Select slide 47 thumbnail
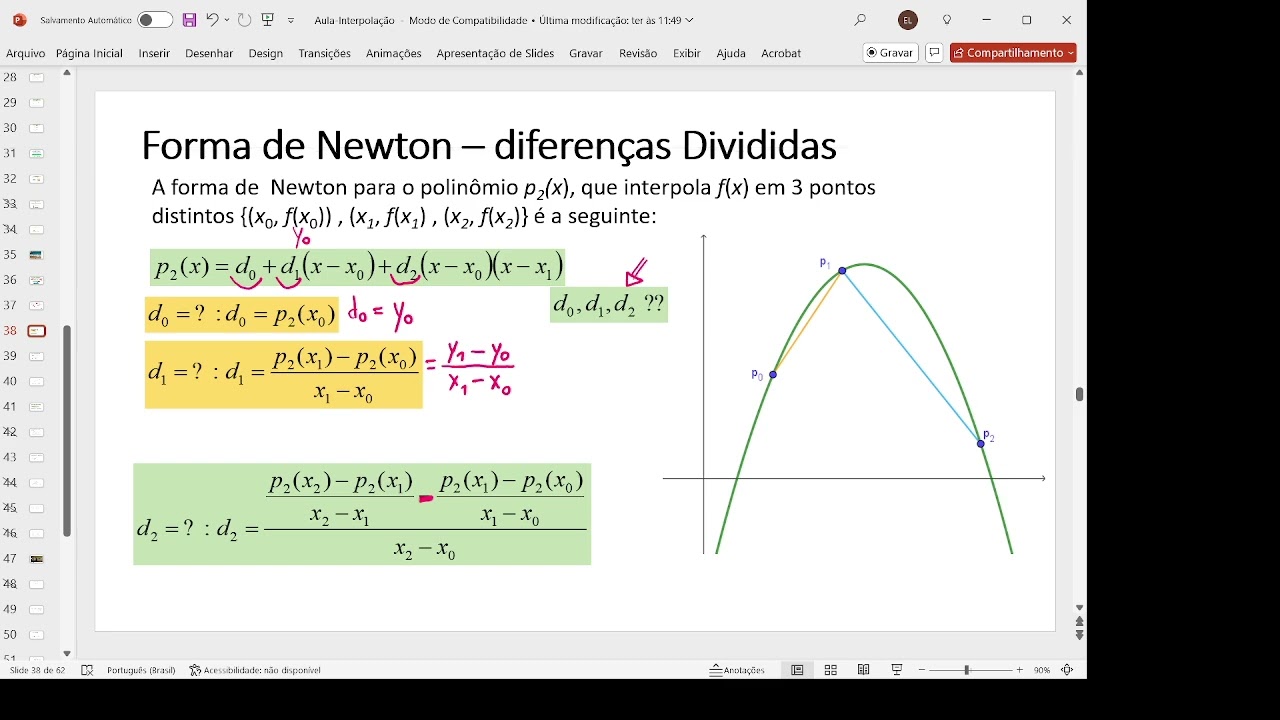Viewport: 1280px width, 720px height. (37, 559)
